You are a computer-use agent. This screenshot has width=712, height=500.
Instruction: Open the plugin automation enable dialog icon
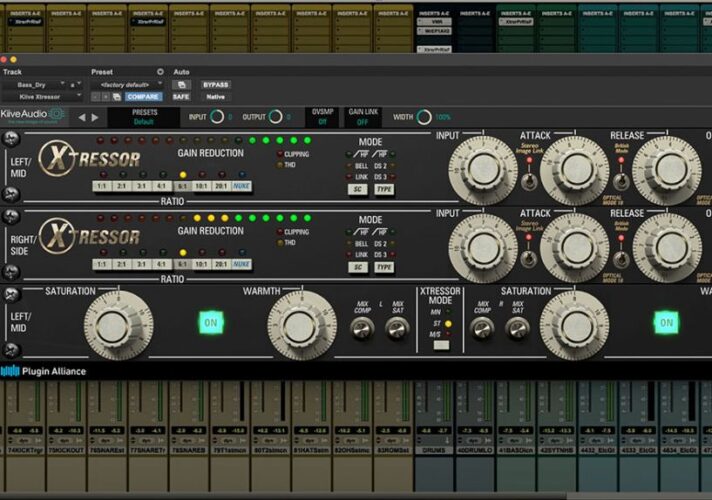coord(181,85)
